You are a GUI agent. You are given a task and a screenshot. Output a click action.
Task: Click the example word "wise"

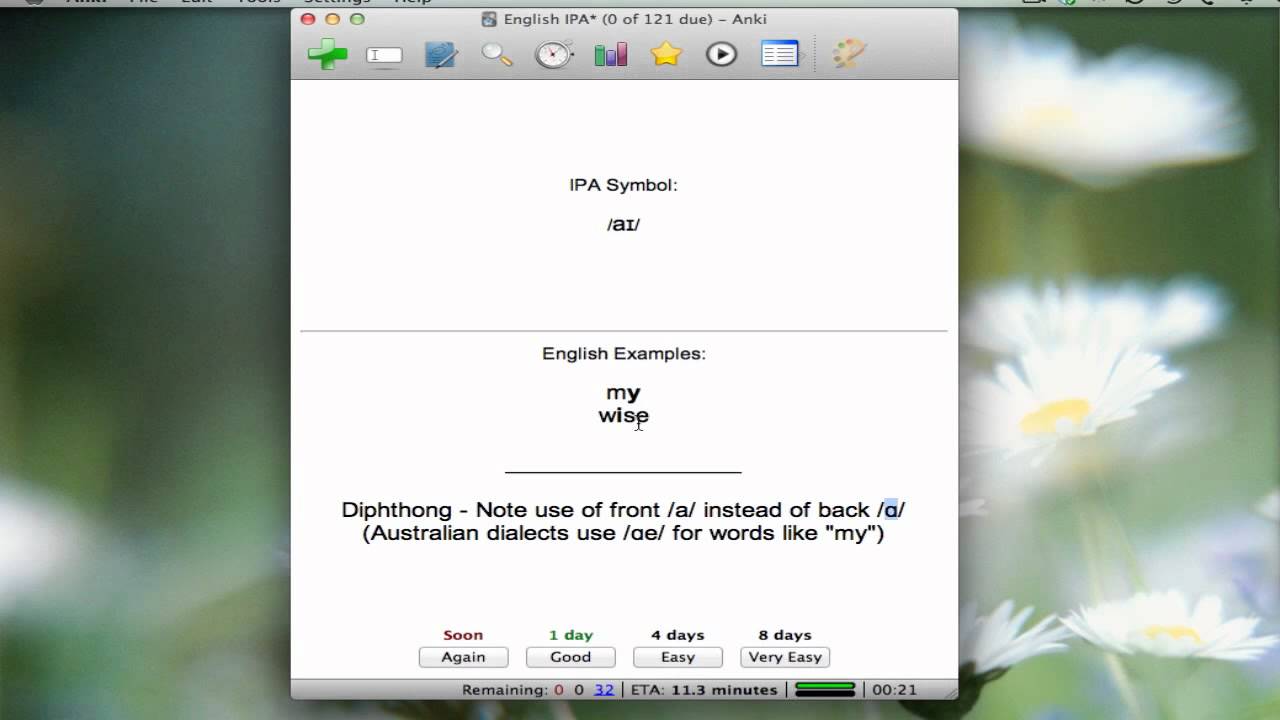coord(624,415)
